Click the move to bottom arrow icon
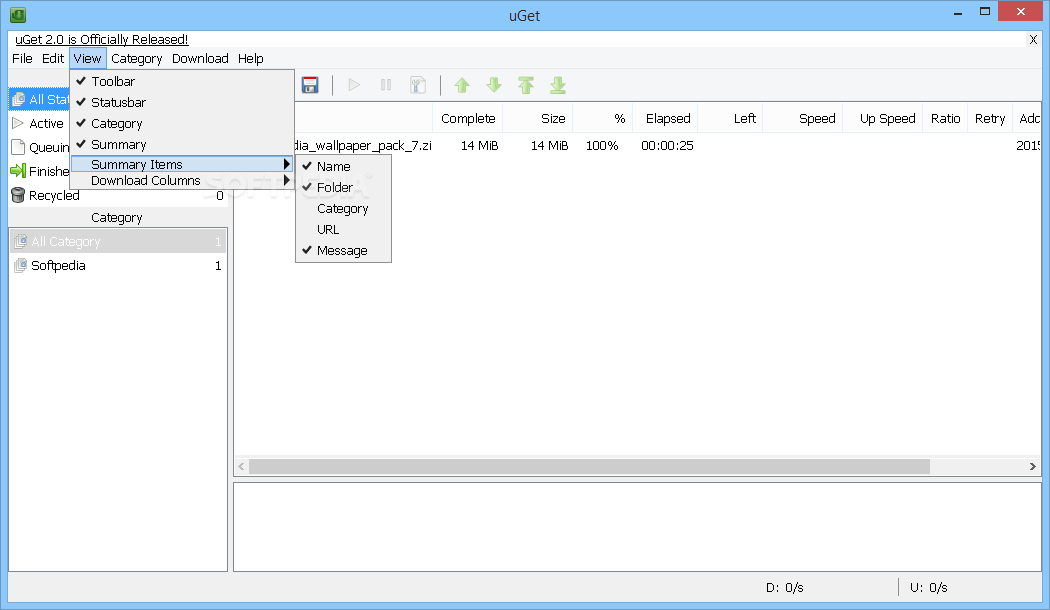The image size is (1050, 610). (x=558, y=85)
